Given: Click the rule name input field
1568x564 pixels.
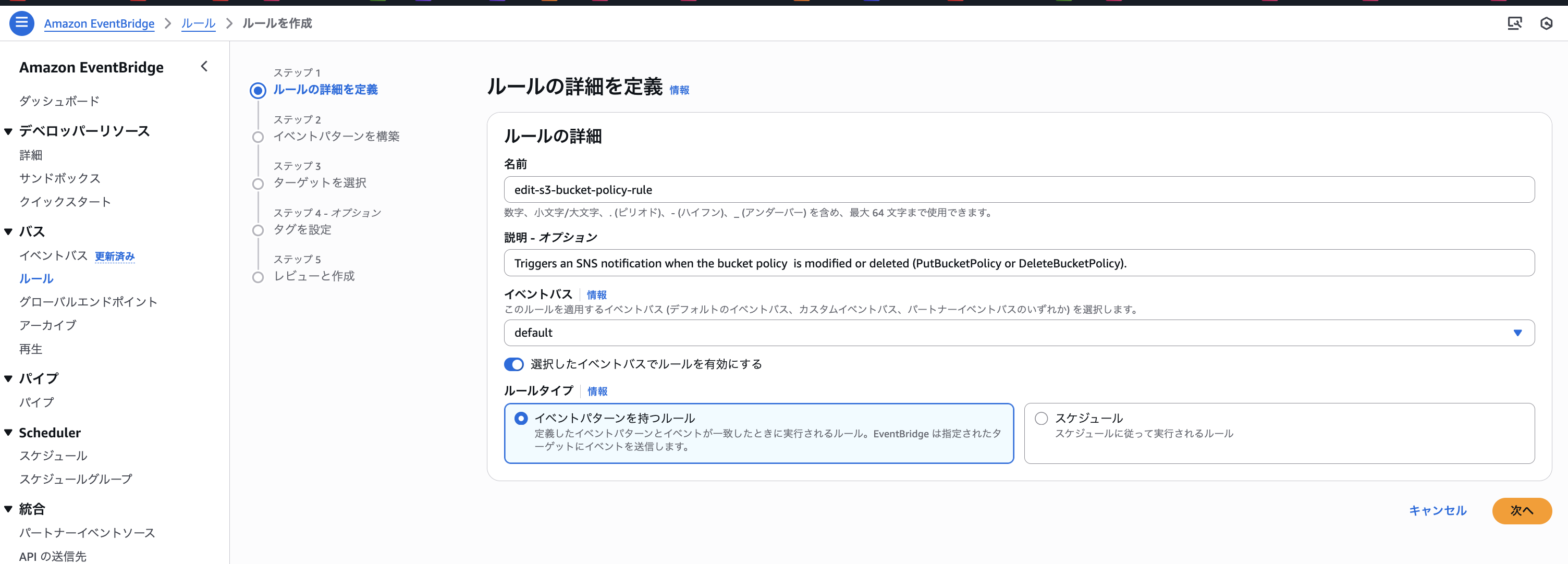Looking at the screenshot, I should [1019, 190].
